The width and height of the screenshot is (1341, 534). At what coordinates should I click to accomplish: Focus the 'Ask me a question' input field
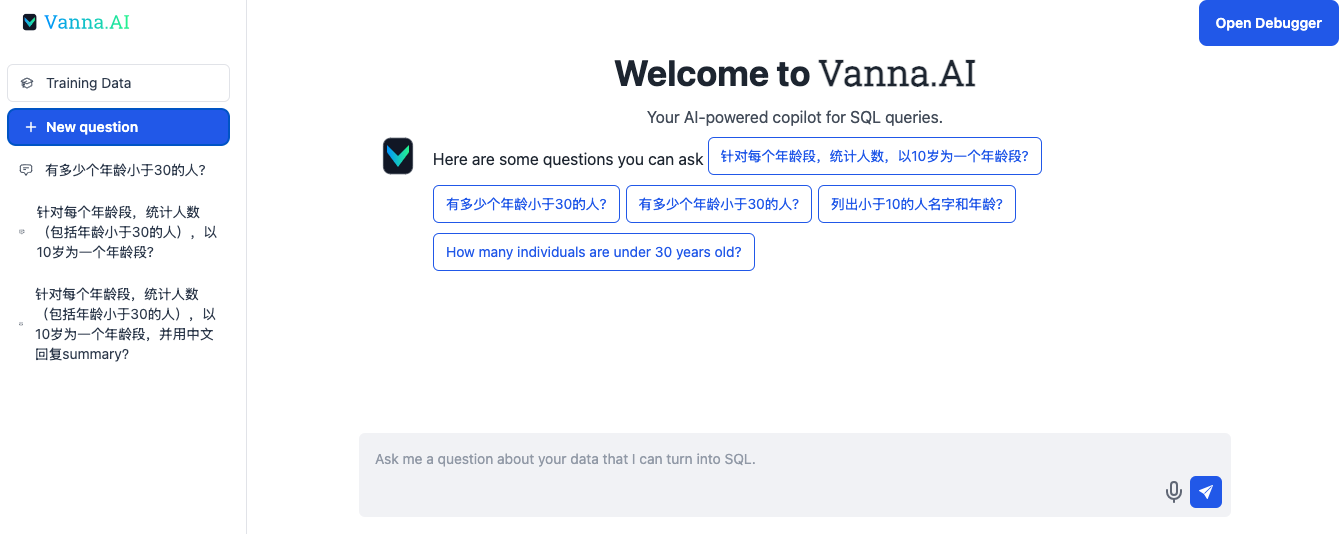(795, 475)
